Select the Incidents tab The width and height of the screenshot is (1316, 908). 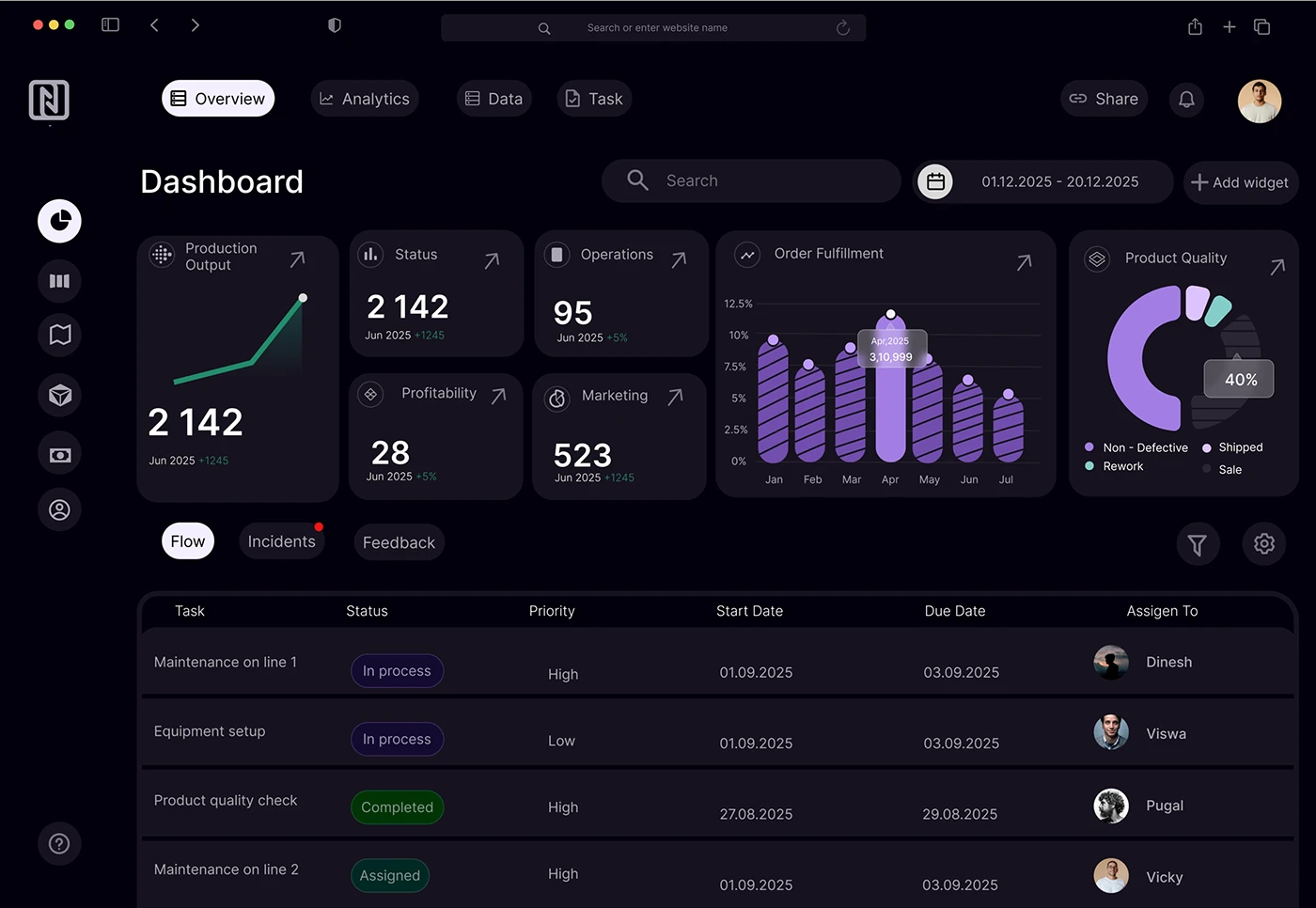click(281, 540)
